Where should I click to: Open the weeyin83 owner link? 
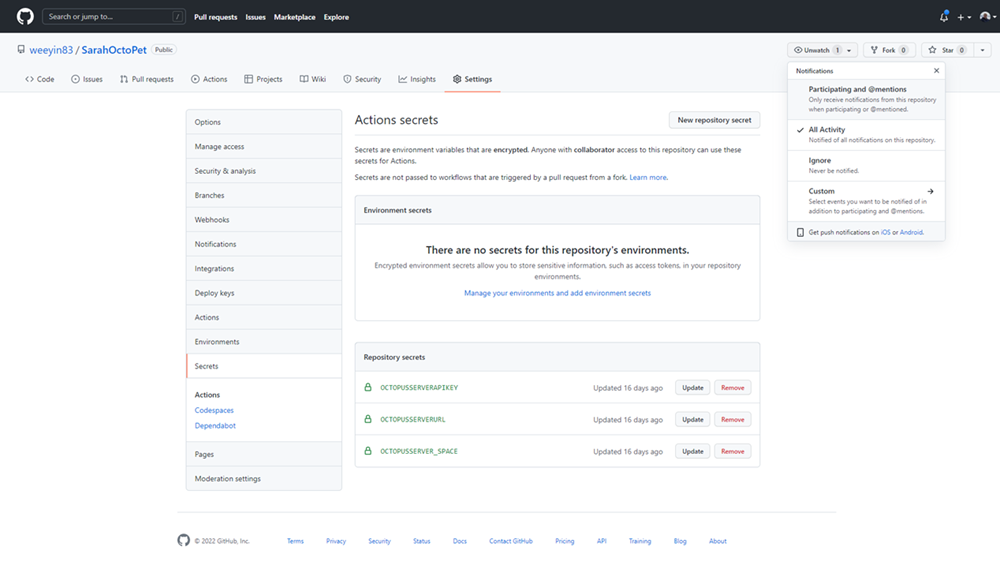coord(51,50)
